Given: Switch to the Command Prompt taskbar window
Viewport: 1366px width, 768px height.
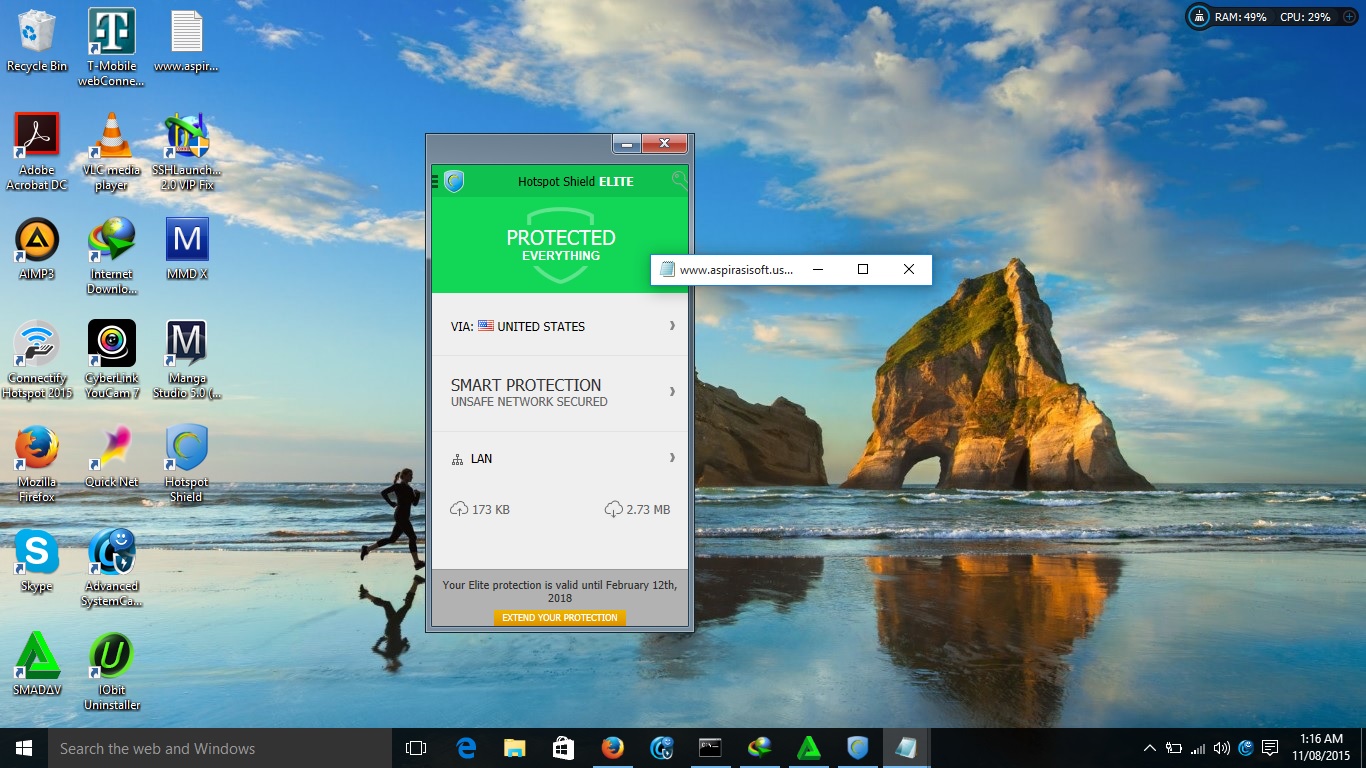Looking at the screenshot, I should coord(710,748).
